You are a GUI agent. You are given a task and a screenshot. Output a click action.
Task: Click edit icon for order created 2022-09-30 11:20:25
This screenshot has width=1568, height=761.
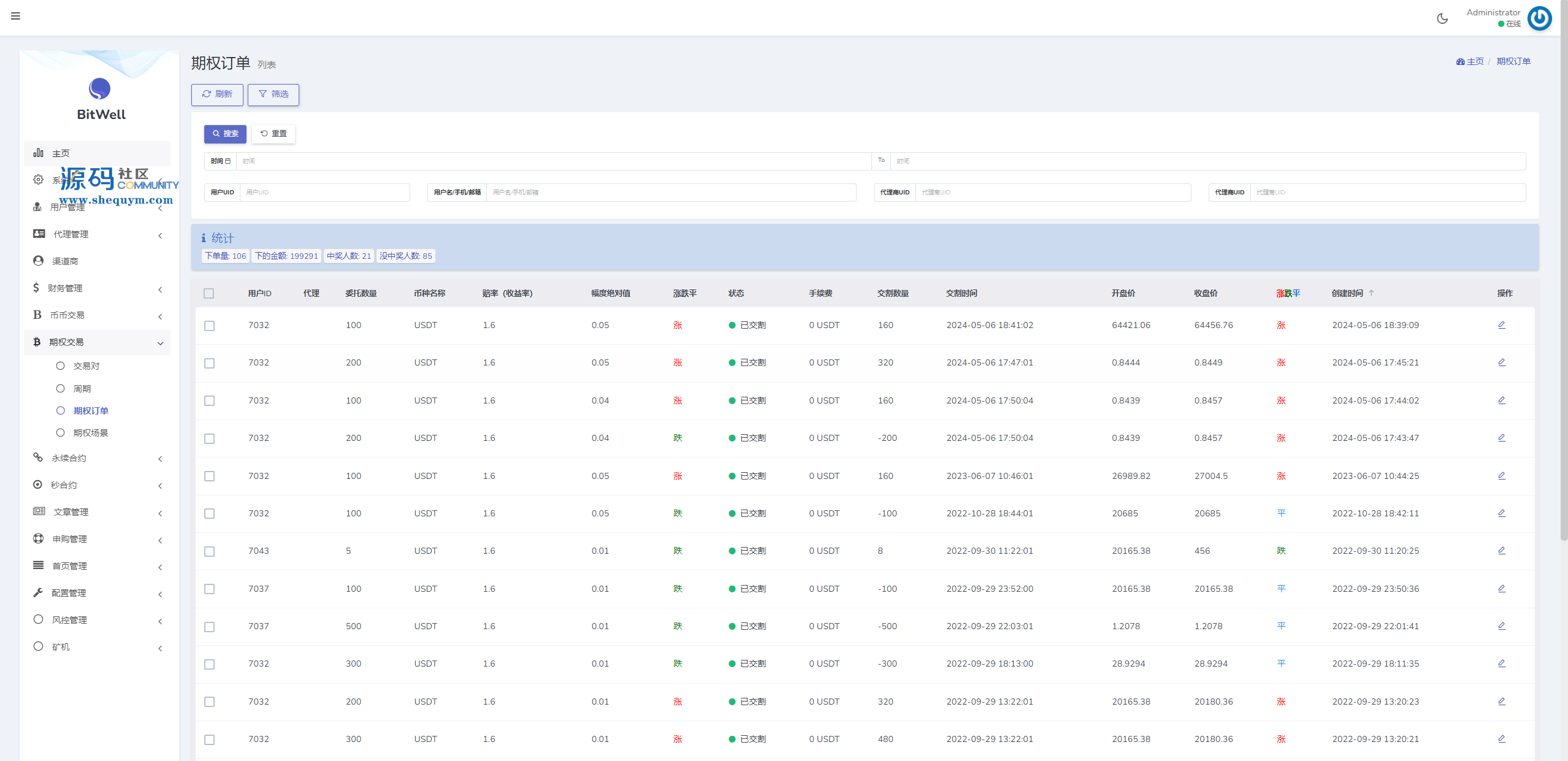(1502, 551)
